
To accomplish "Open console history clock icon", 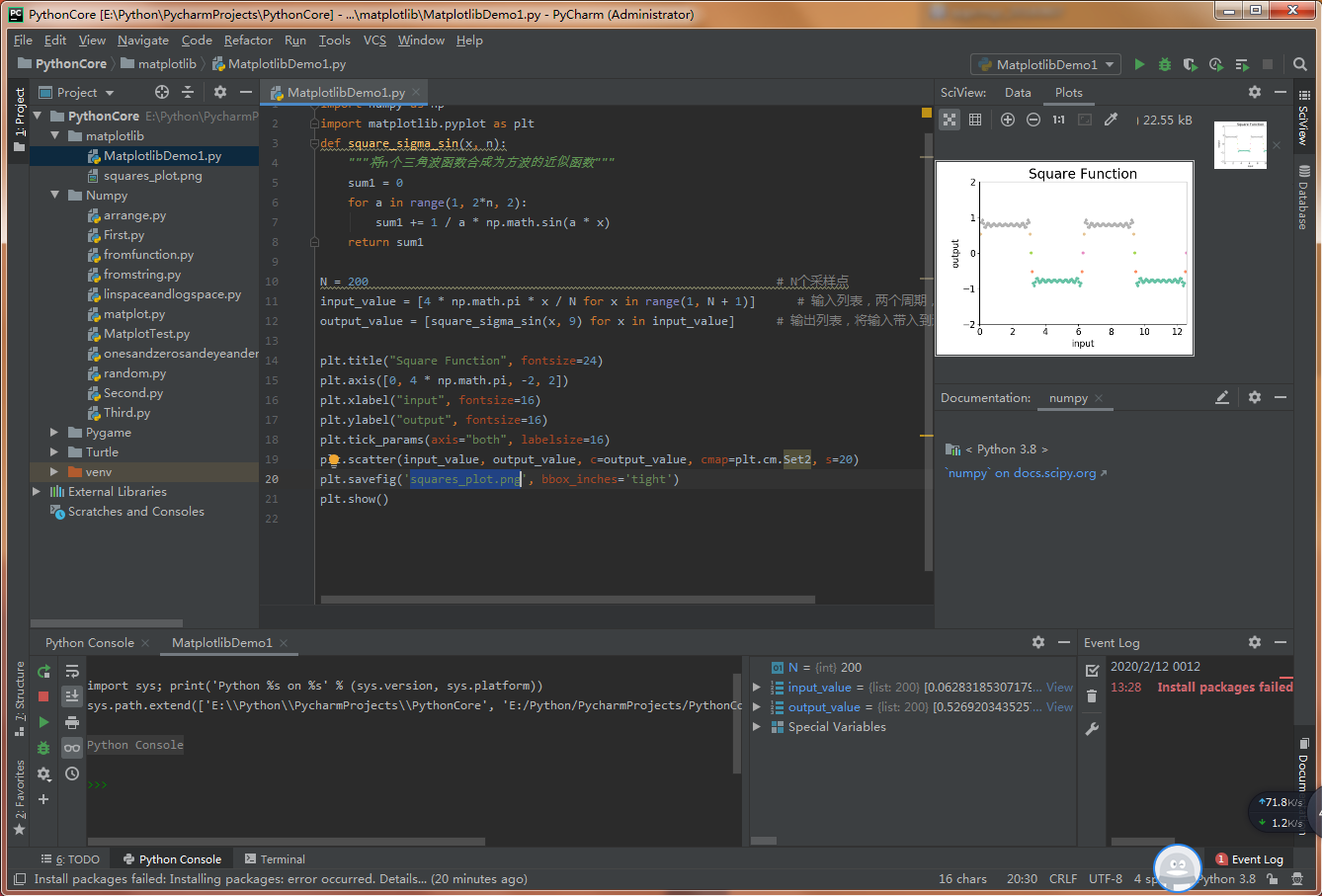I will pos(72,774).
